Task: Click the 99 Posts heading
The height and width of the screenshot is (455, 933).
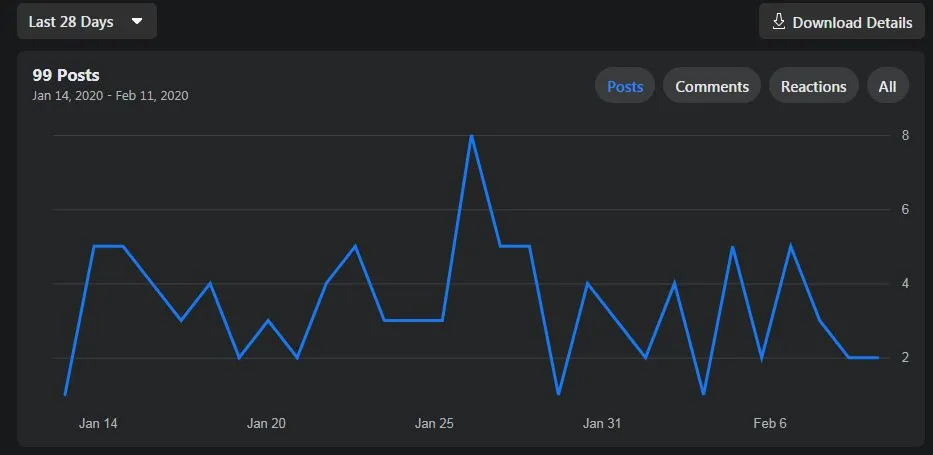Action: click(66, 76)
